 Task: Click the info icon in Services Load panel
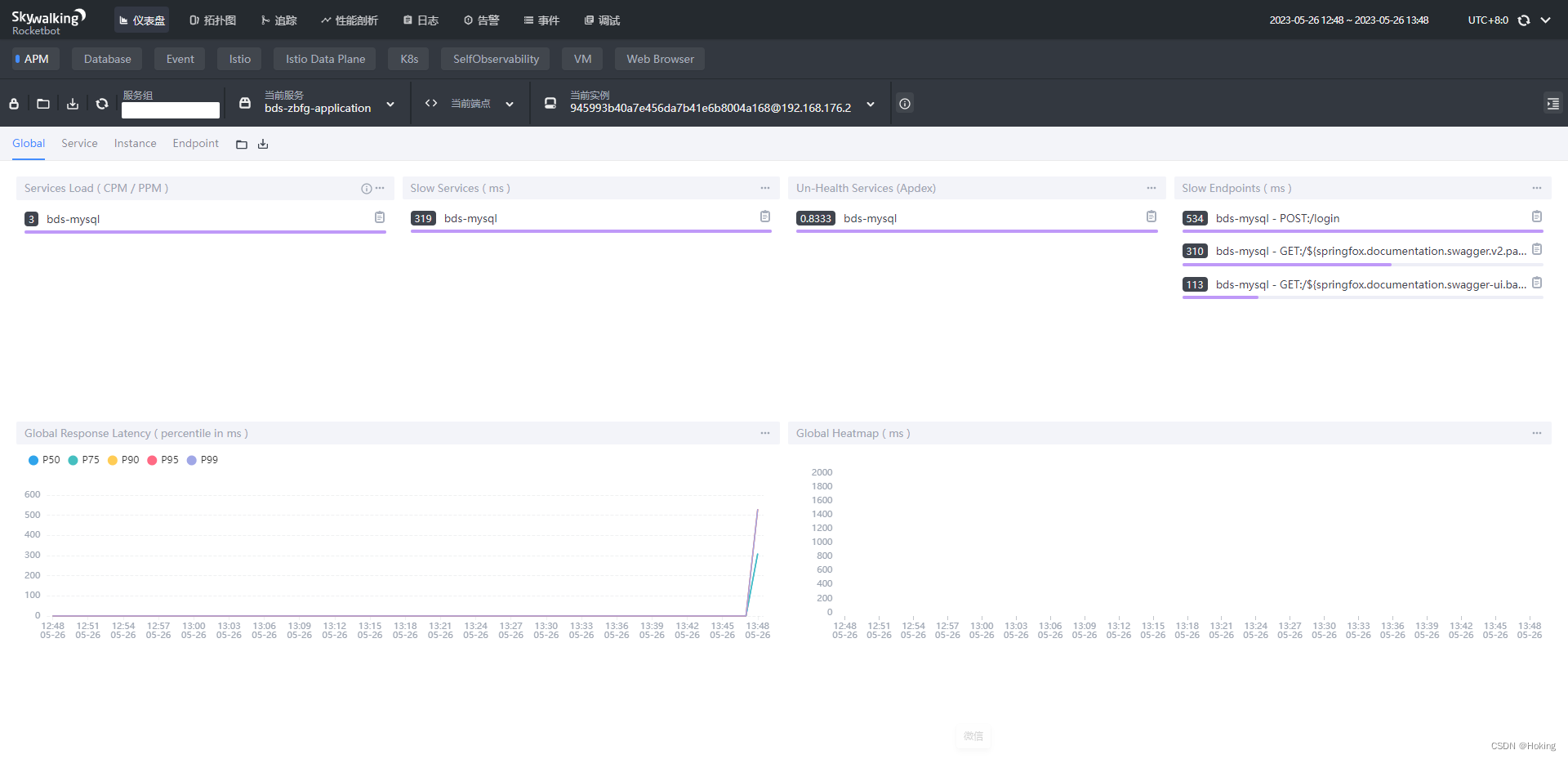point(366,189)
